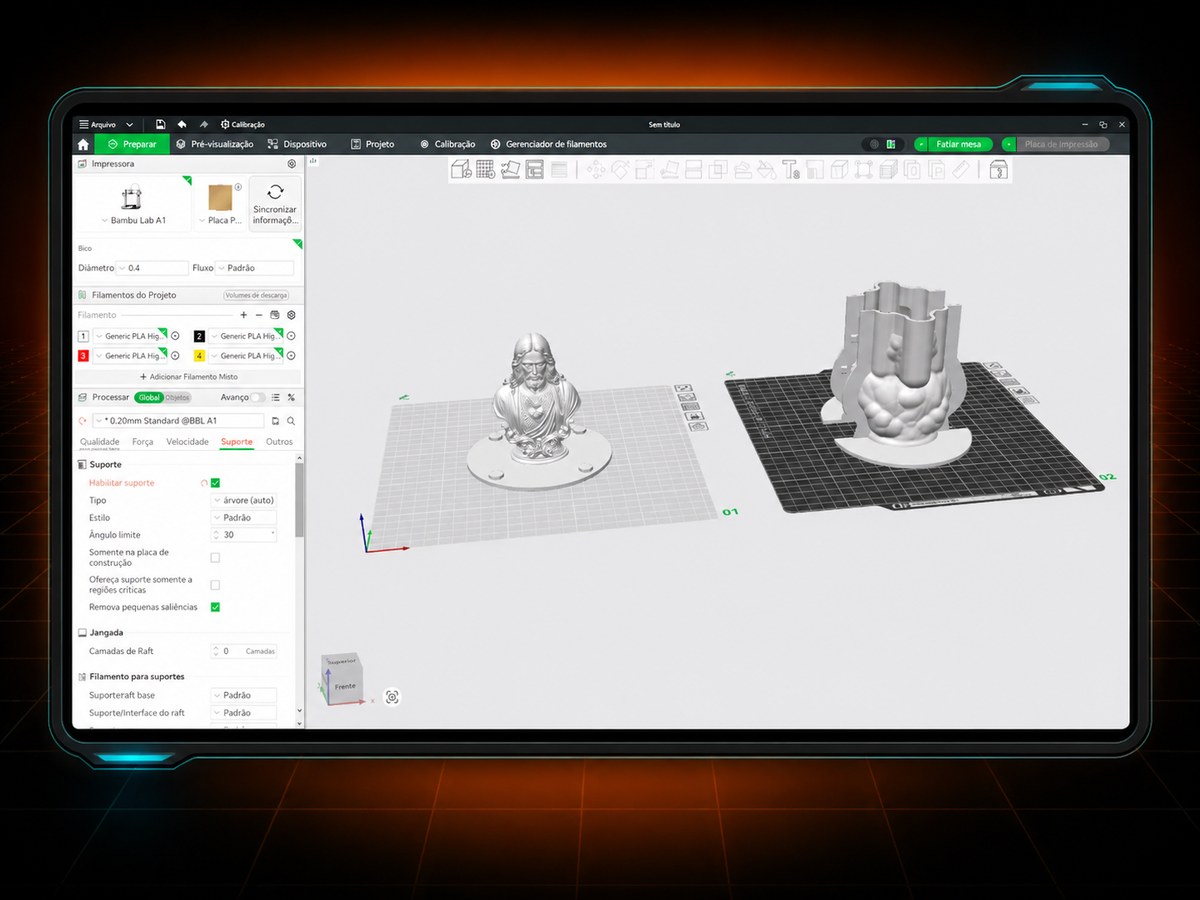The width and height of the screenshot is (1200, 900).
Task: Click the plus icon to add filament
Action: coord(243,315)
